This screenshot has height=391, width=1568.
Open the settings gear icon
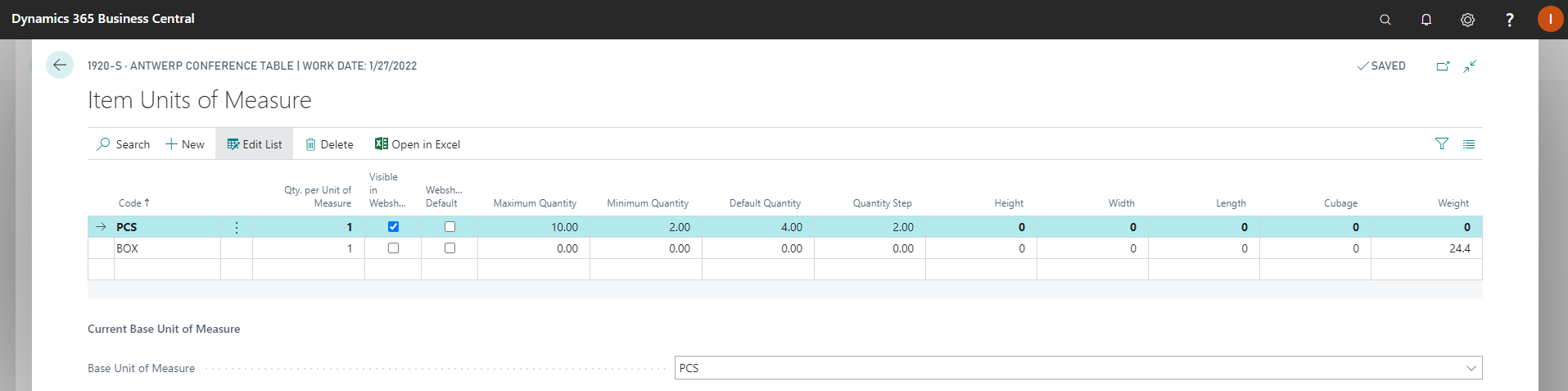pyautogui.click(x=1467, y=20)
